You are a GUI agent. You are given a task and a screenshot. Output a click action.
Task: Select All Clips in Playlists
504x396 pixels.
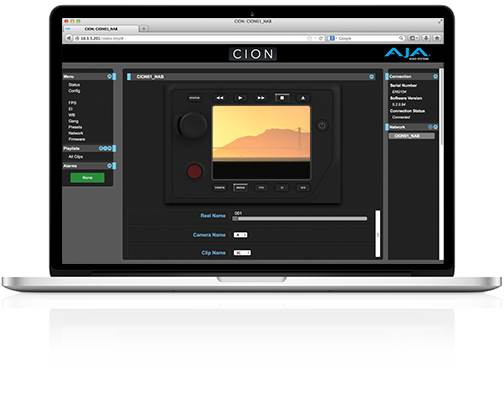76,157
